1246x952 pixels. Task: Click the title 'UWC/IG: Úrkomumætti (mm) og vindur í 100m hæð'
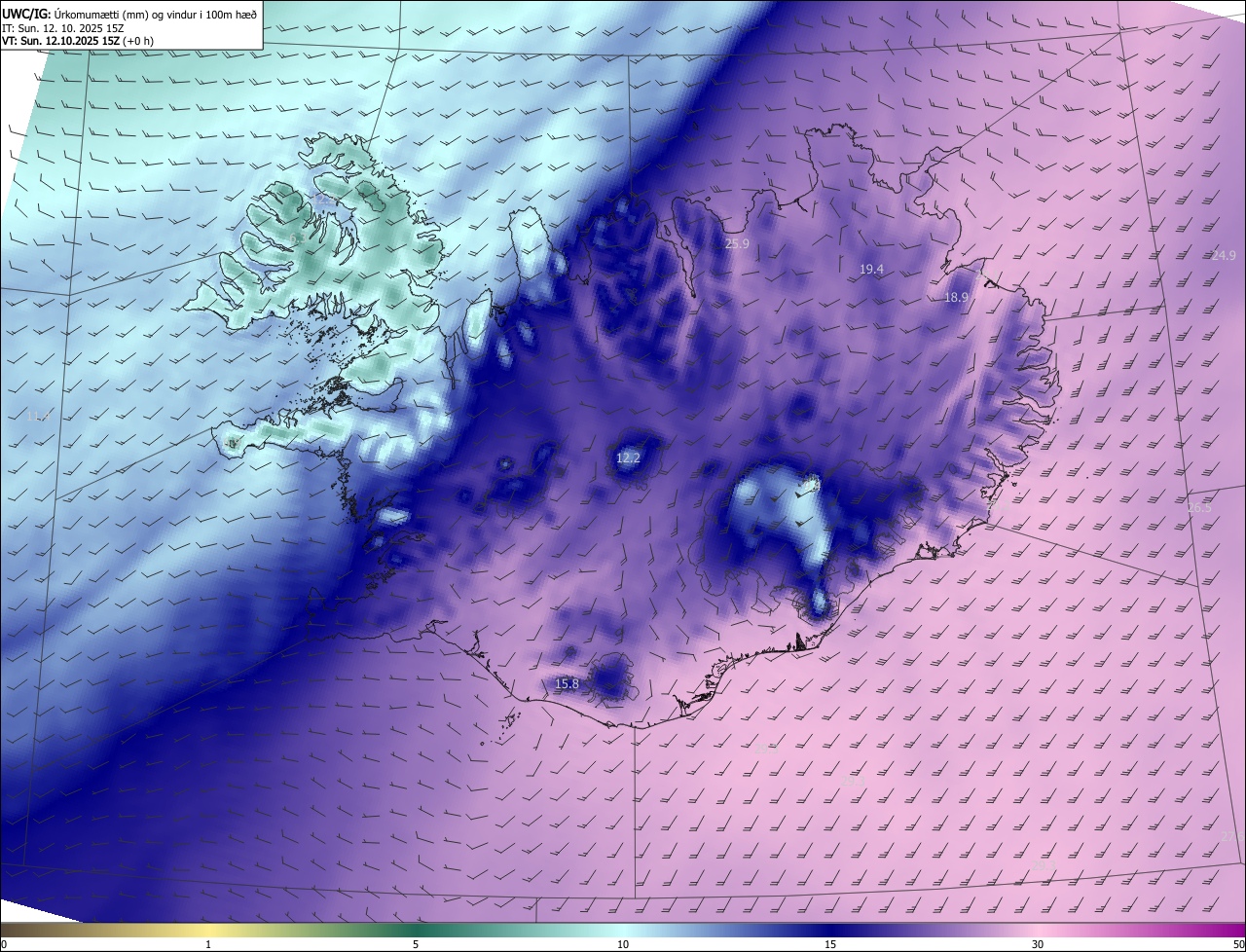point(129,13)
